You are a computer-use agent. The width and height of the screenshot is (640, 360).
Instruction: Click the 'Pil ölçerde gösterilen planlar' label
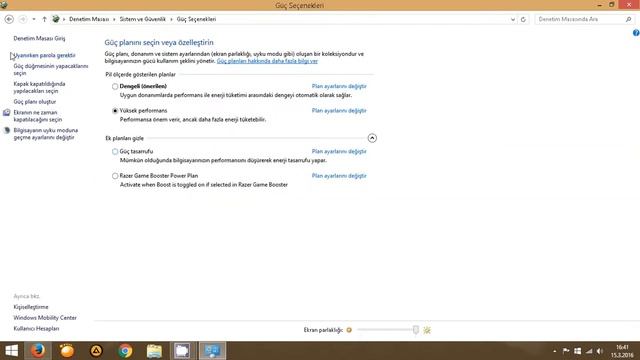pyautogui.click(x=140, y=74)
